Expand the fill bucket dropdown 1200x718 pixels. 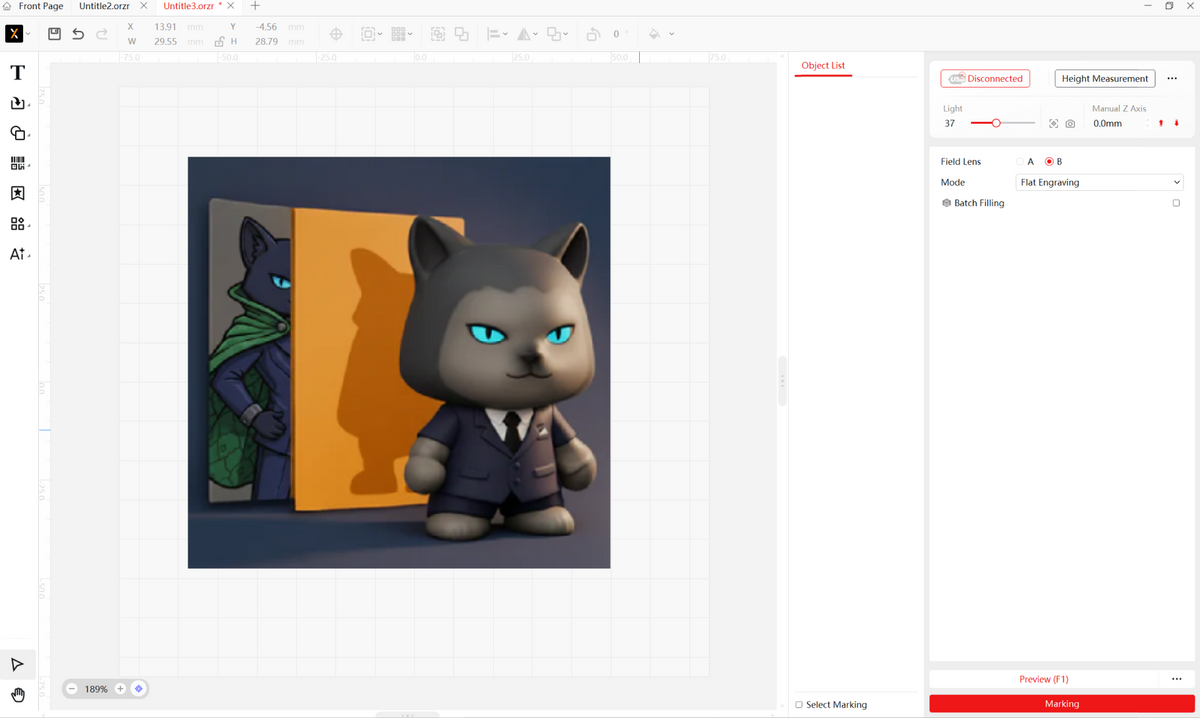pyautogui.click(x=671, y=34)
